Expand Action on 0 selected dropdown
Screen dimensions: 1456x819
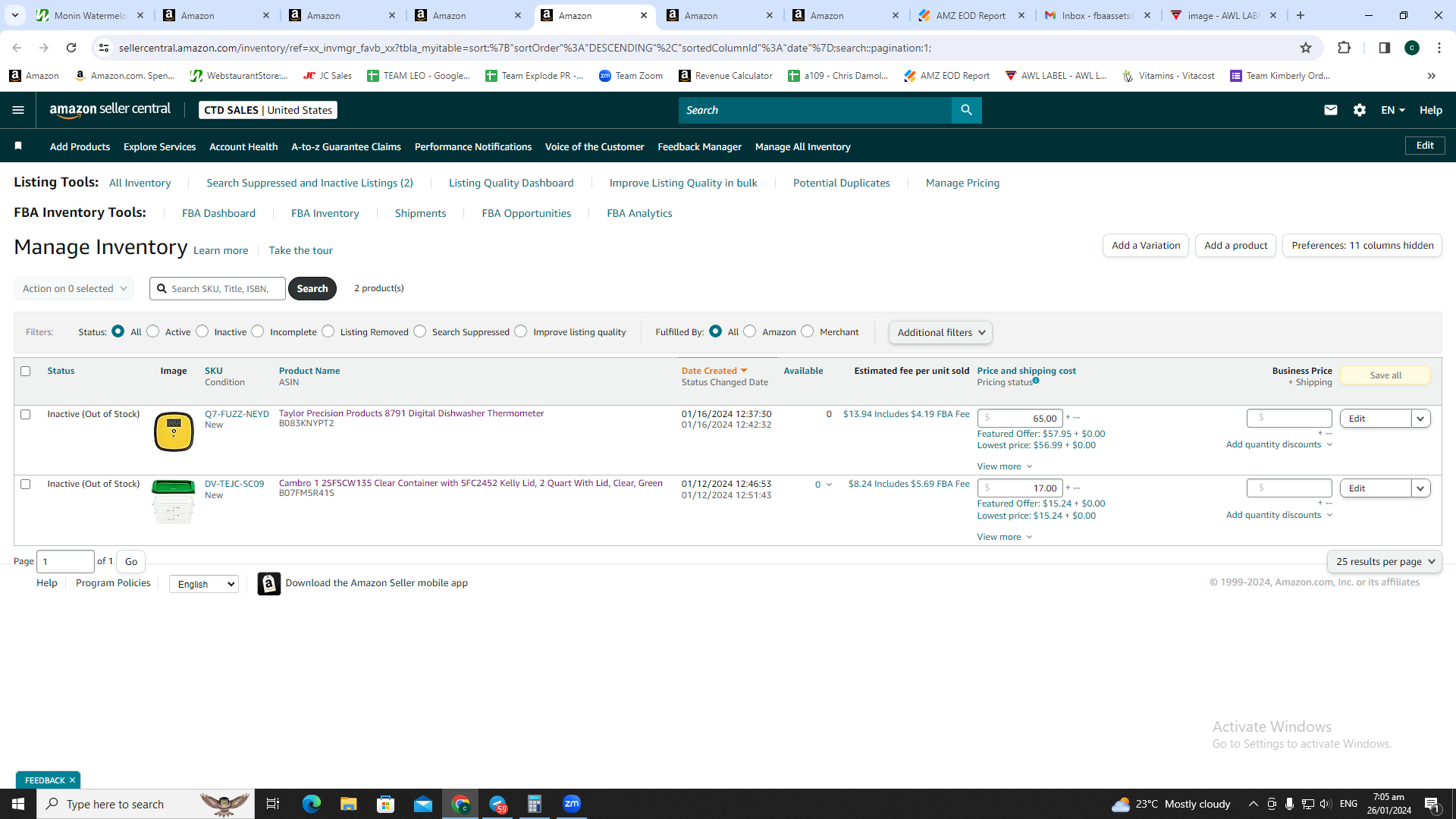[x=74, y=288]
